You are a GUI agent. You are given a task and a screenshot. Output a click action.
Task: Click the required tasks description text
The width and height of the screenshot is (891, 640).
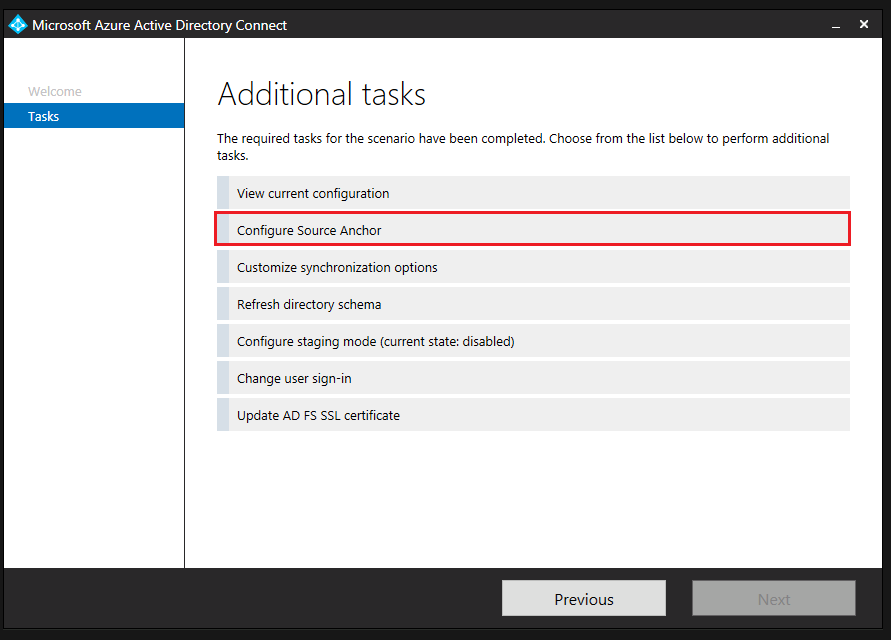522,147
